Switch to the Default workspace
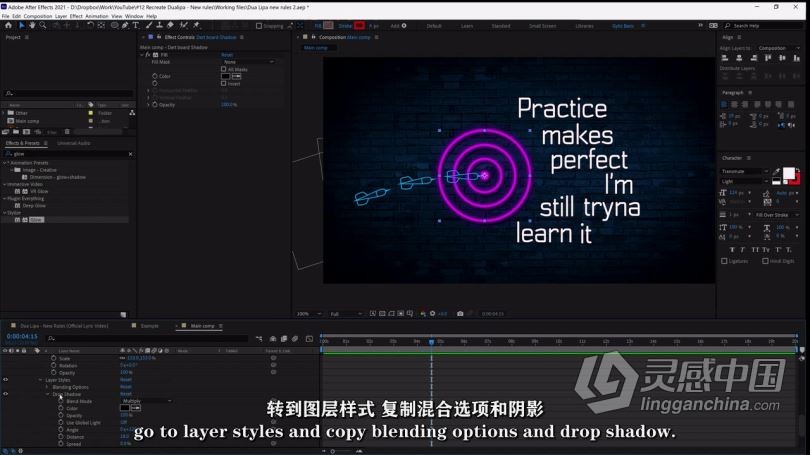This screenshot has width=810, height=455. 434,26
